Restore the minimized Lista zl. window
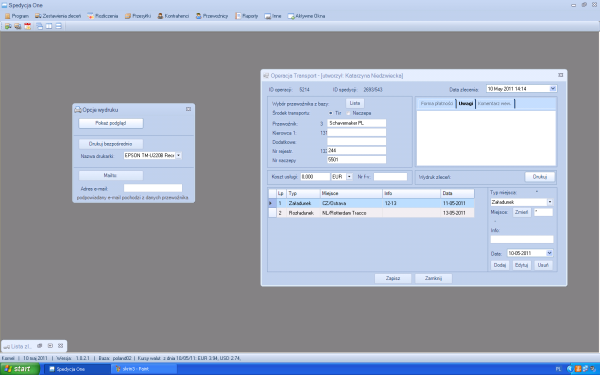The image size is (600, 375). click(x=39, y=346)
